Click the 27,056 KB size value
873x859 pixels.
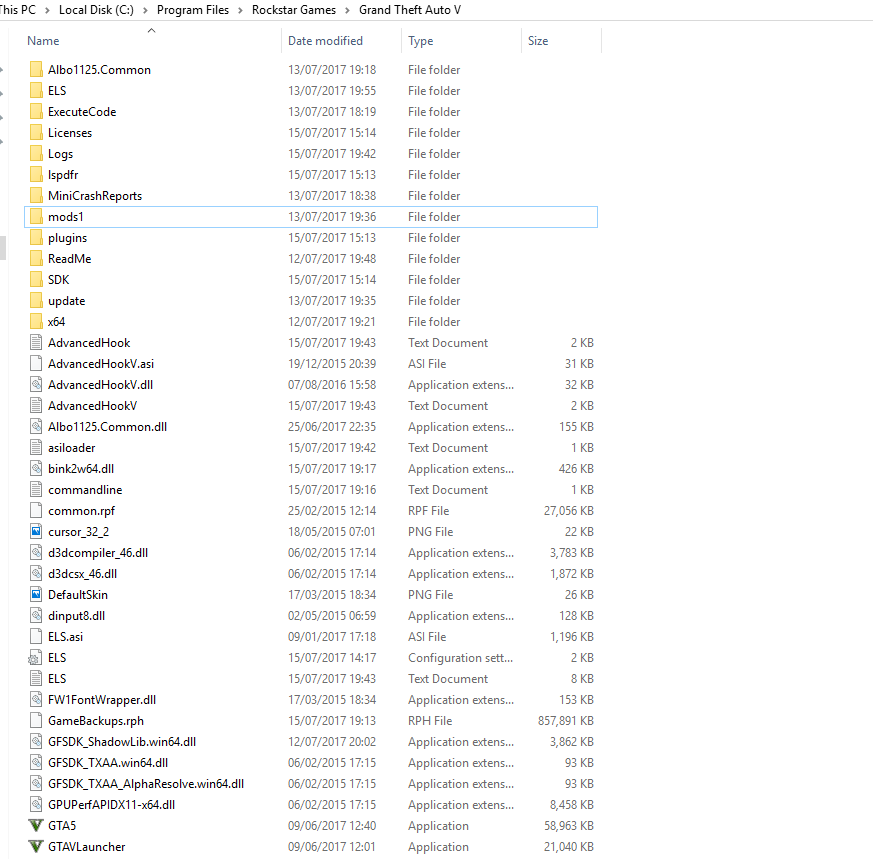coord(568,511)
